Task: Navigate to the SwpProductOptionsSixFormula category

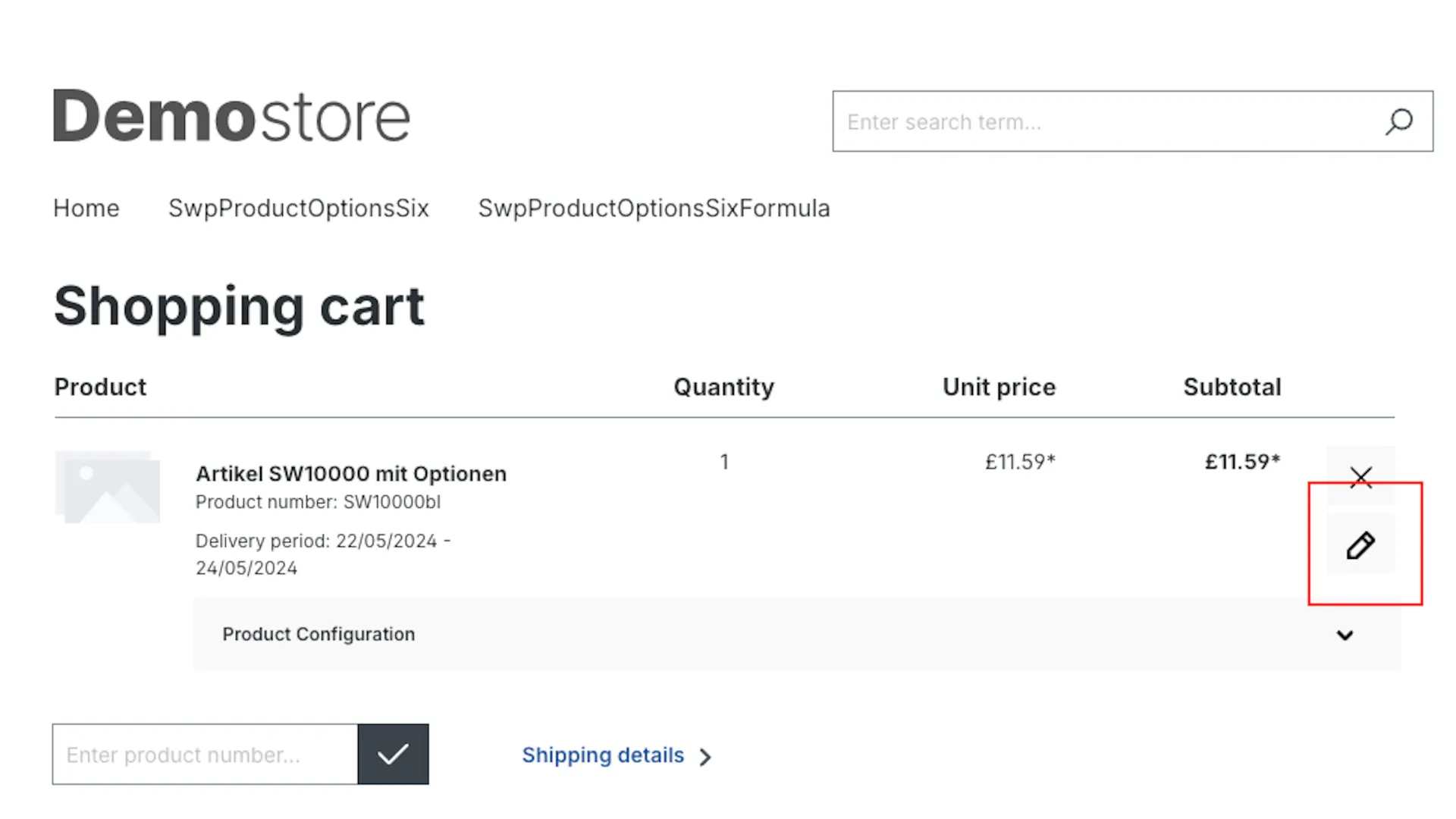Action: (654, 209)
